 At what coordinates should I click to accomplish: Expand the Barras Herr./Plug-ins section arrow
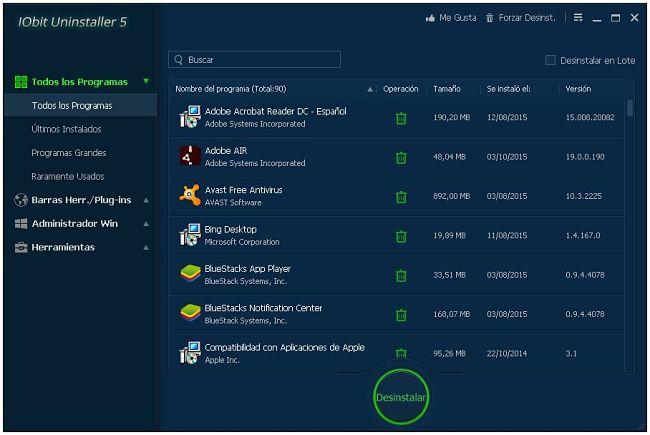click(x=146, y=200)
